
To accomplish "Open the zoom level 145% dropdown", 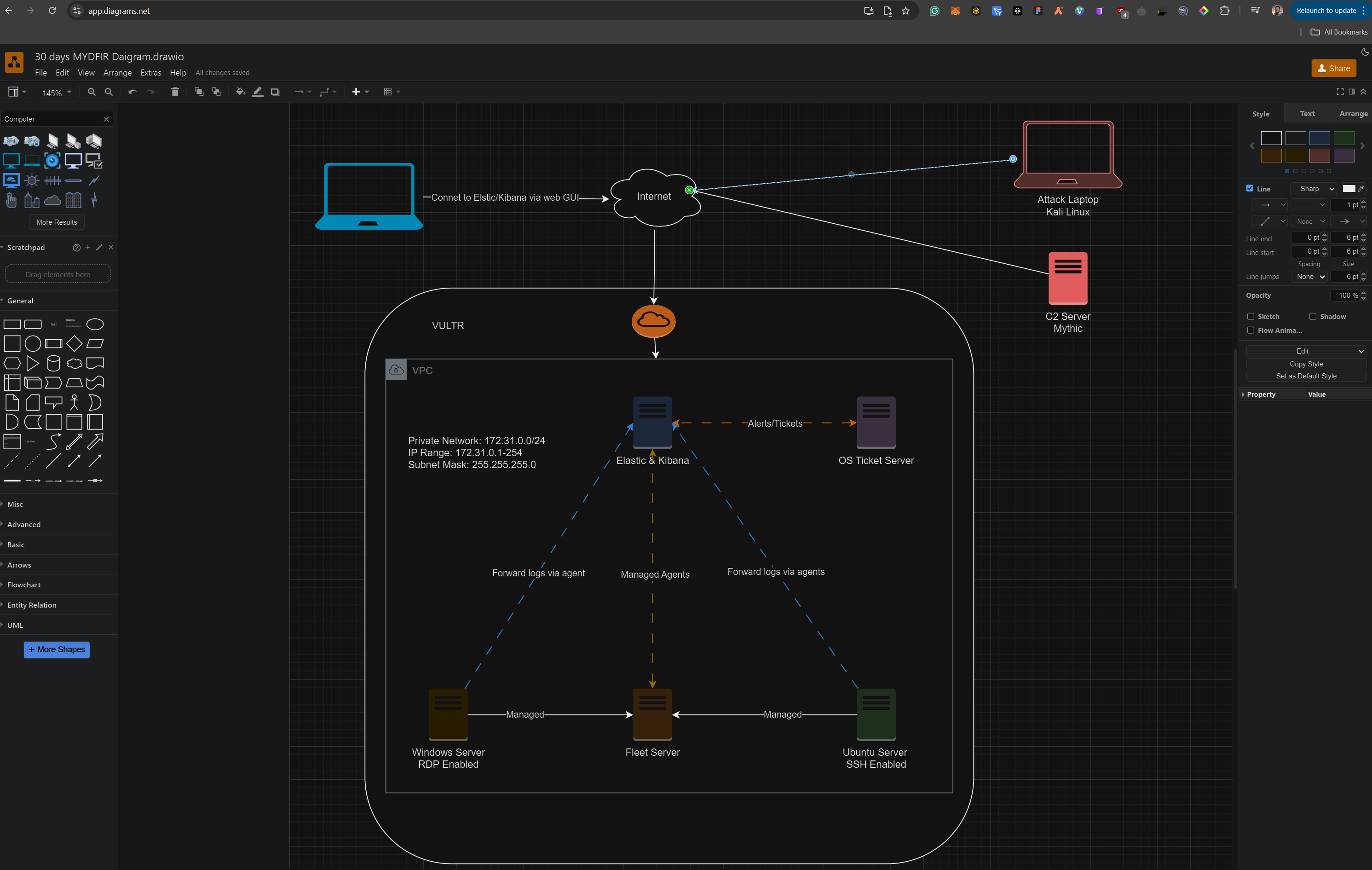I will pos(55,93).
